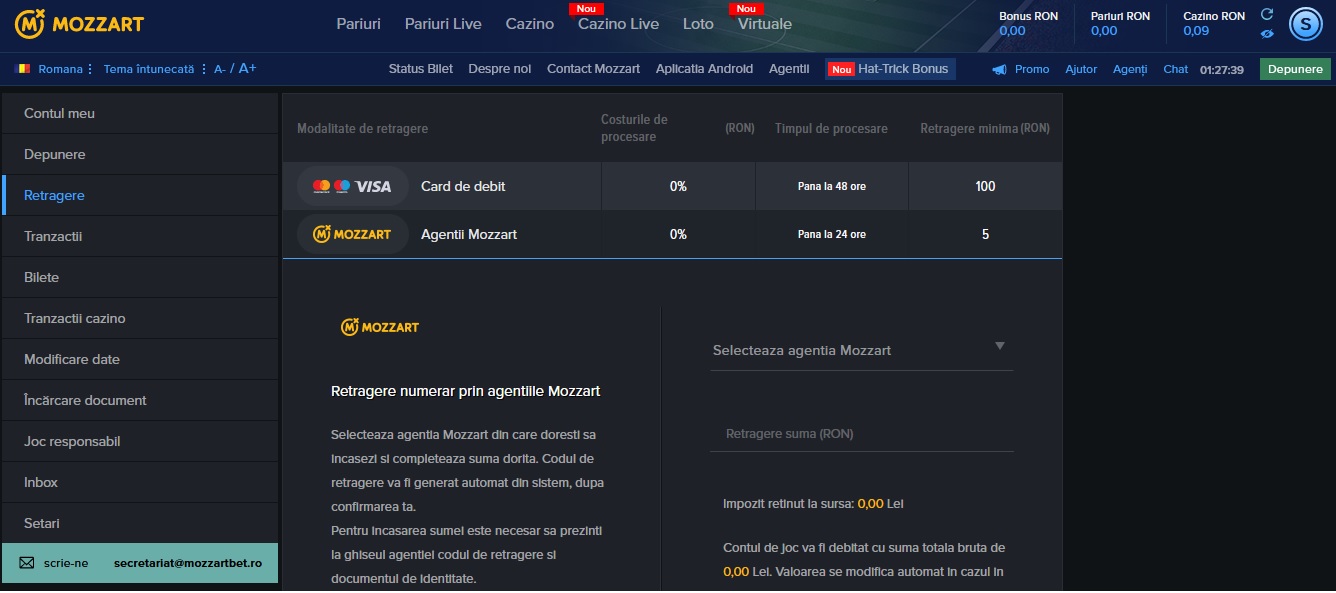Select Retragere in the sidebar
1336x593 pixels.
pos(140,196)
